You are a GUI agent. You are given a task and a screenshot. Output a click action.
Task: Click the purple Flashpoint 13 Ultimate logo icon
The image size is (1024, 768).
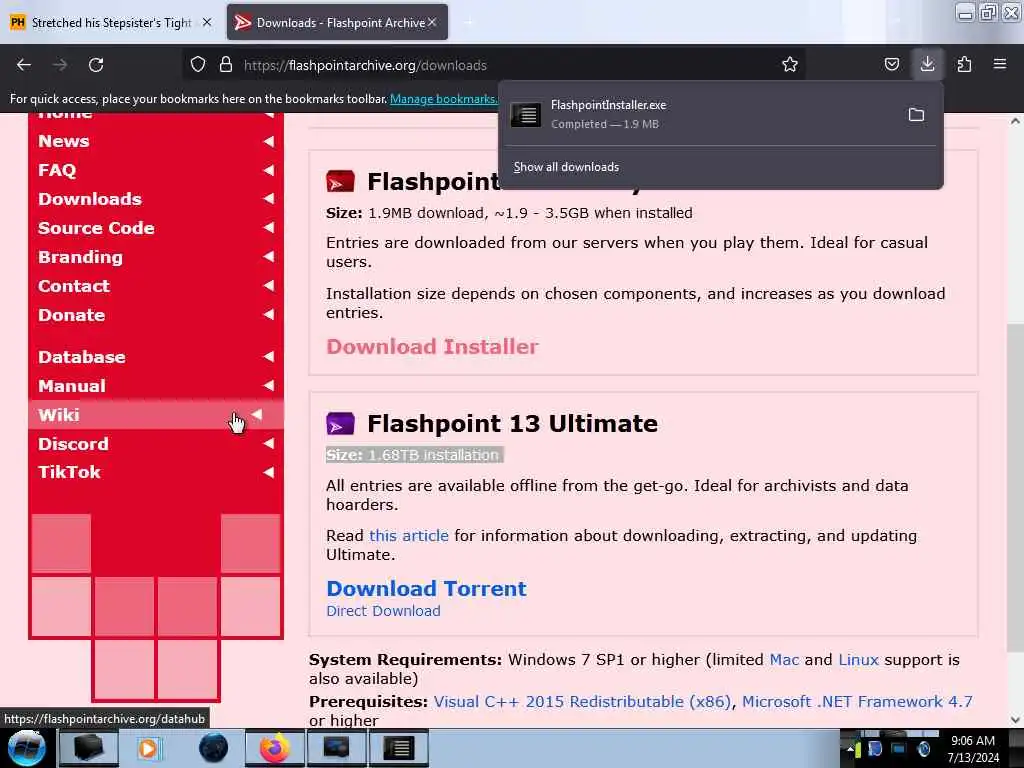[x=340, y=423]
